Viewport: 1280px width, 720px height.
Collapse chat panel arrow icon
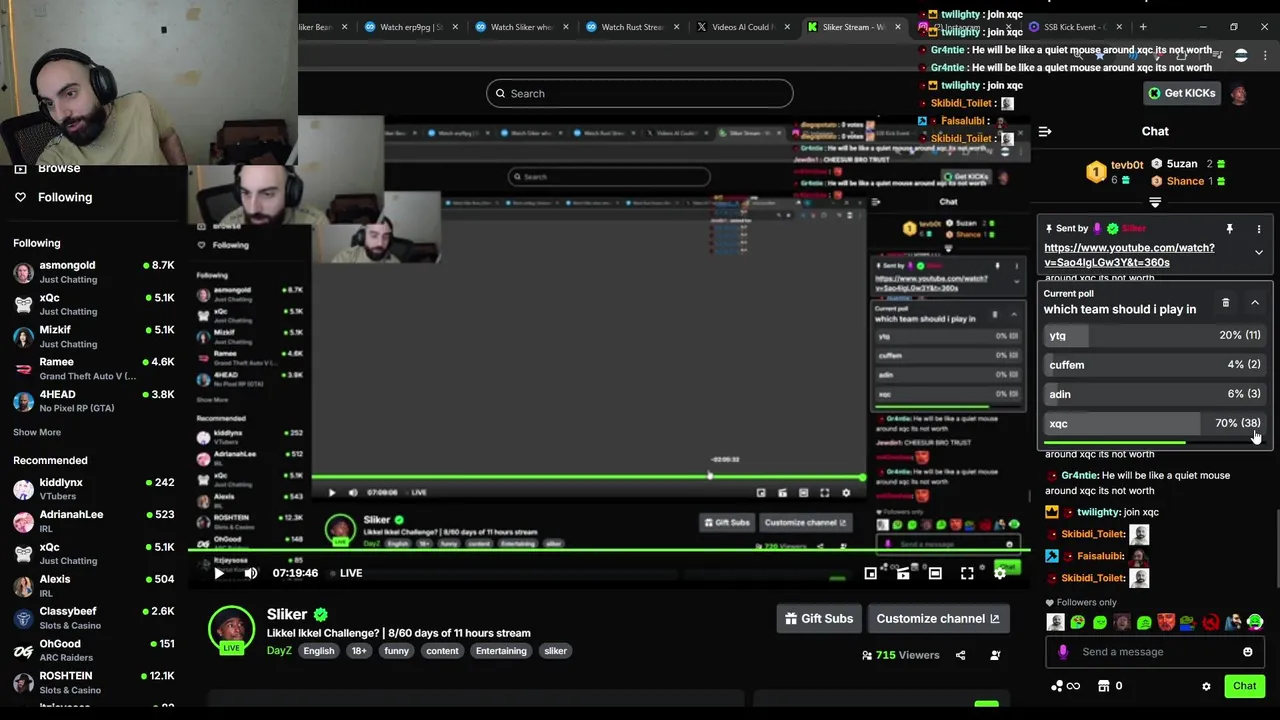coord(1045,131)
